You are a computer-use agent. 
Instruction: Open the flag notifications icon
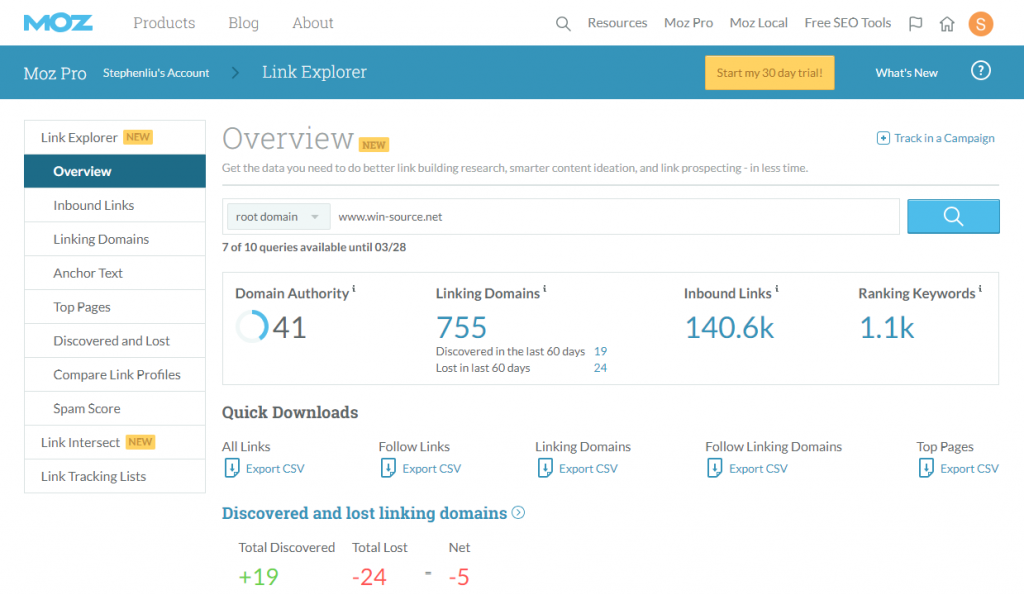(916, 24)
